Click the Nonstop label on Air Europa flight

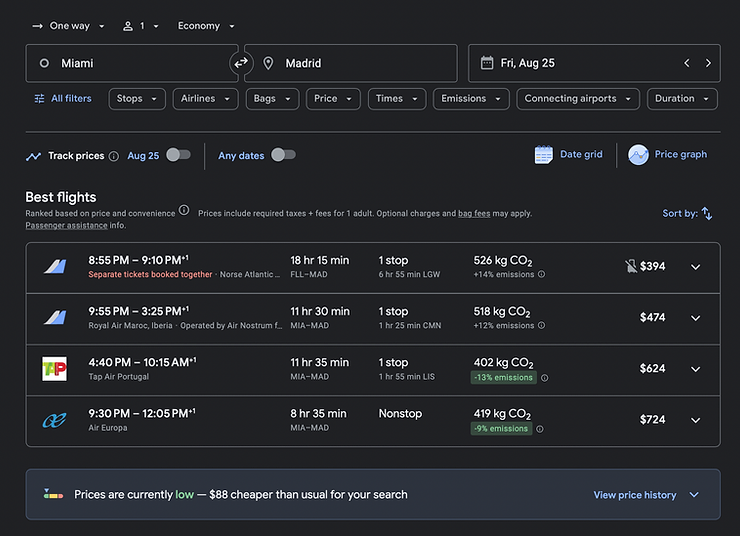pyautogui.click(x=400, y=413)
